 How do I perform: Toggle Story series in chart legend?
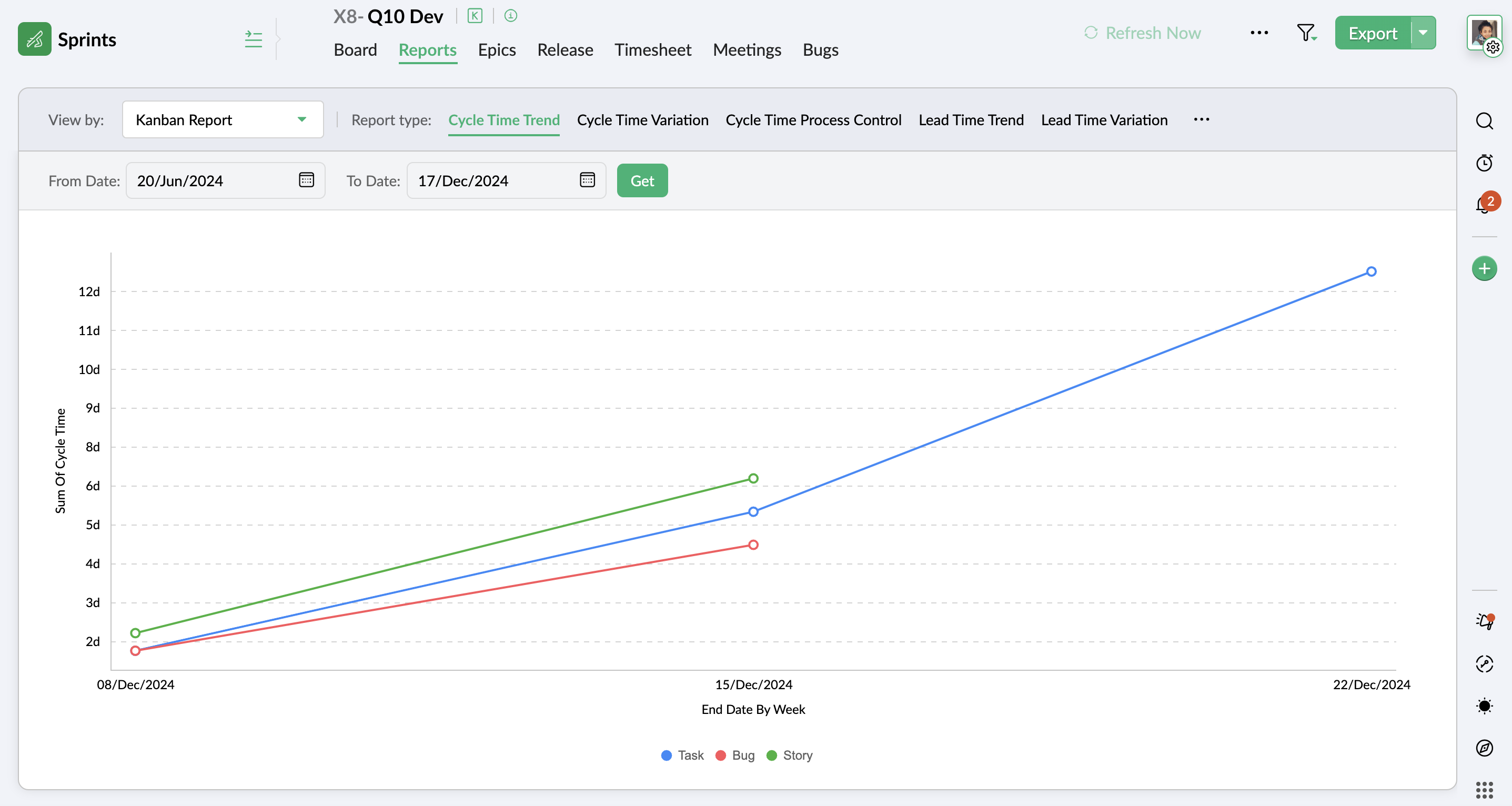pyautogui.click(x=790, y=755)
